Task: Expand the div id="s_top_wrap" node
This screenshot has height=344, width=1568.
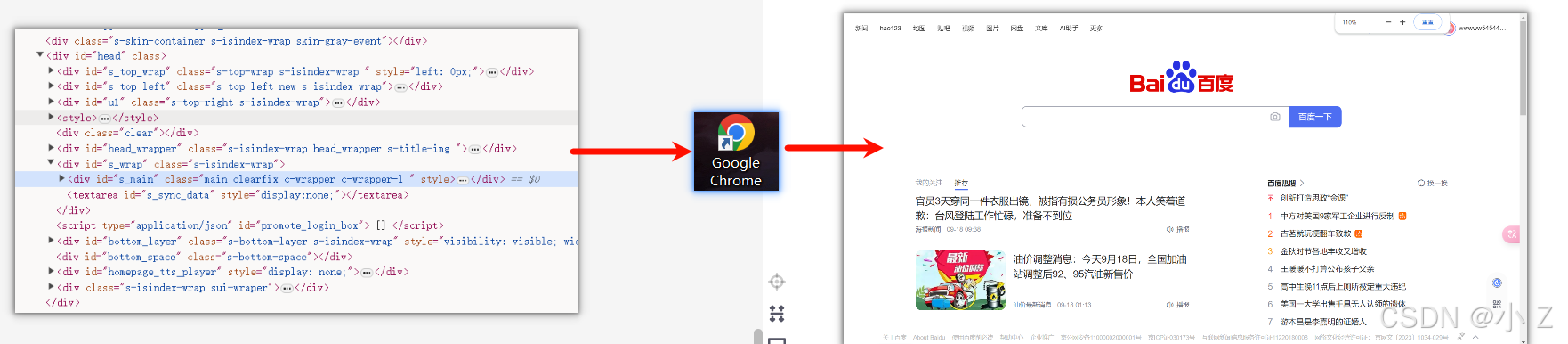Action: click(x=51, y=70)
